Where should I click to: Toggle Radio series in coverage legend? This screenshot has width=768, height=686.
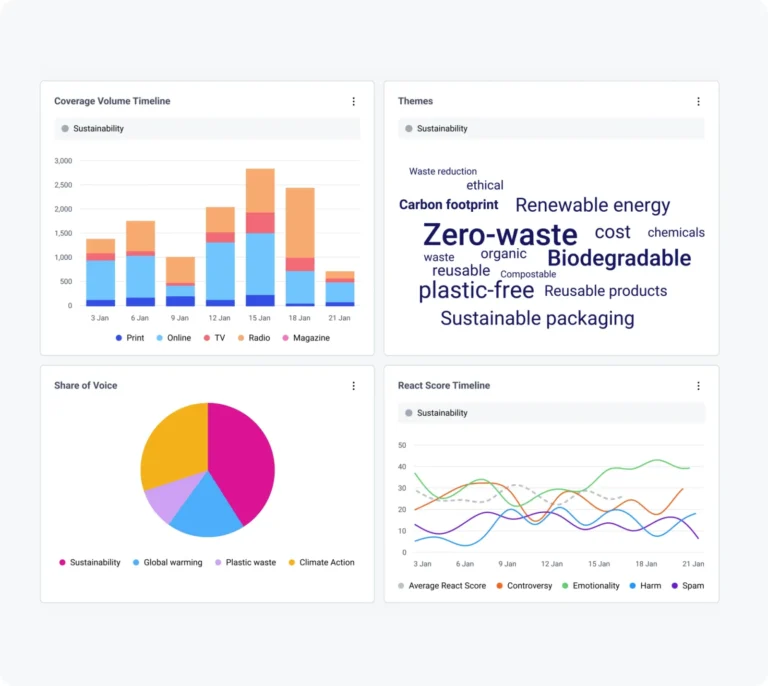254,338
